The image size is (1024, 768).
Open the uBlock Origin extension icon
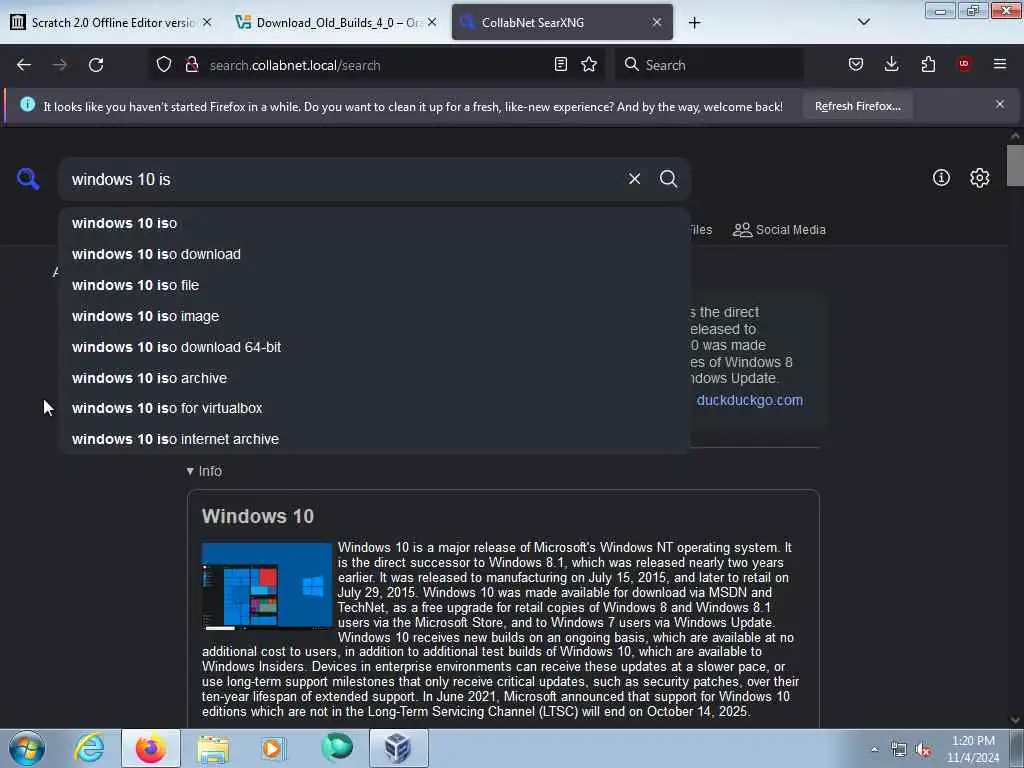(964, 64)
